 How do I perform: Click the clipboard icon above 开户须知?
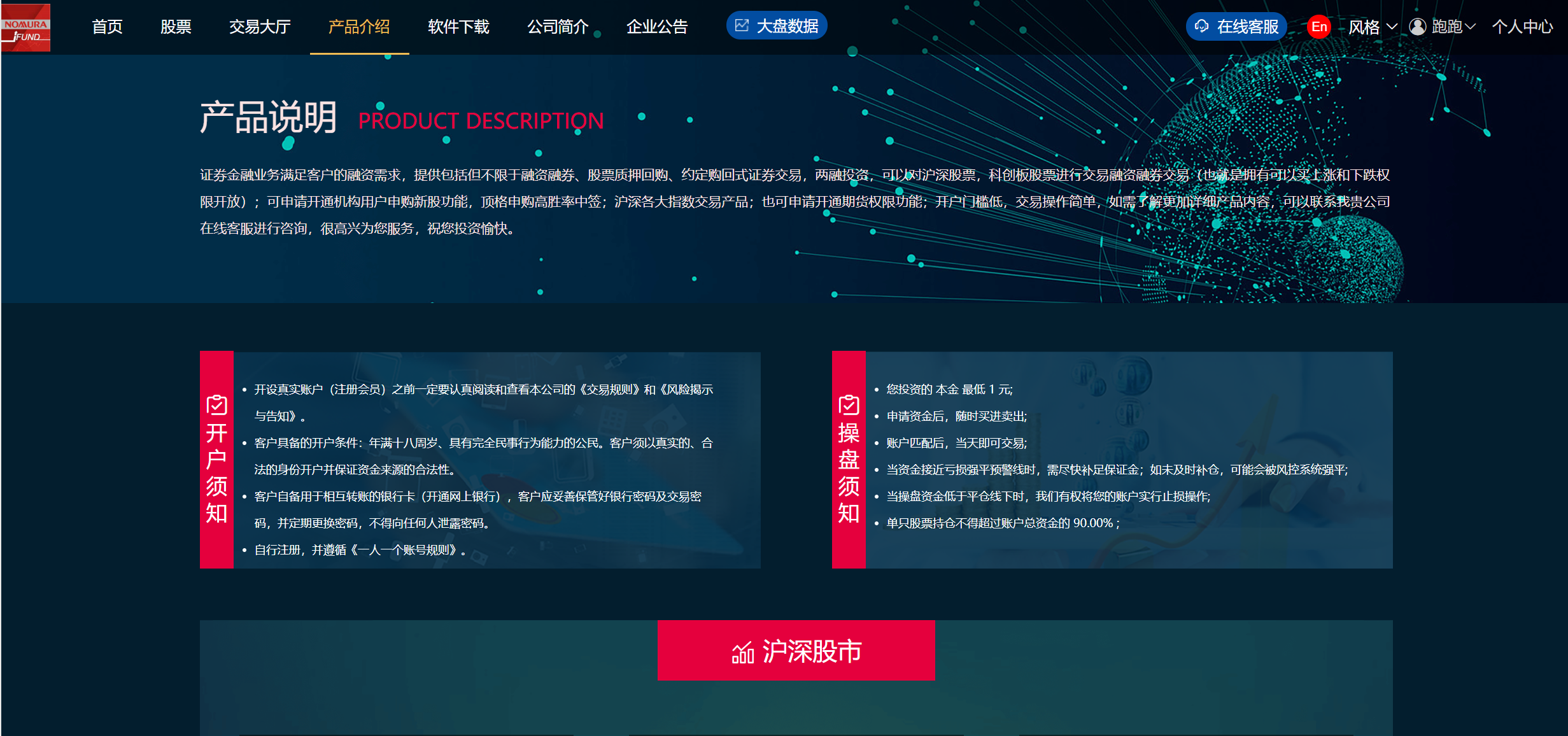216,405
